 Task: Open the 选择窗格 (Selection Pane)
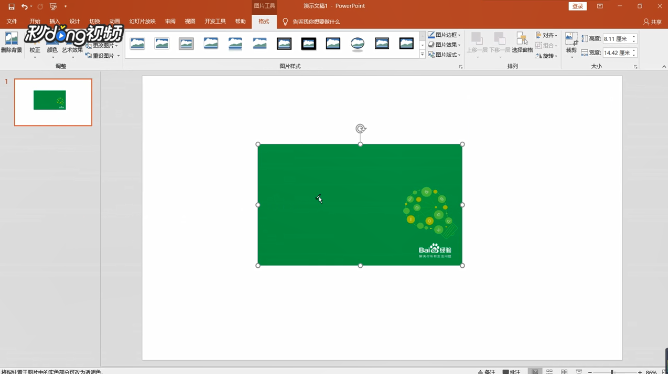pyautogui.click(x=522, y=43)
